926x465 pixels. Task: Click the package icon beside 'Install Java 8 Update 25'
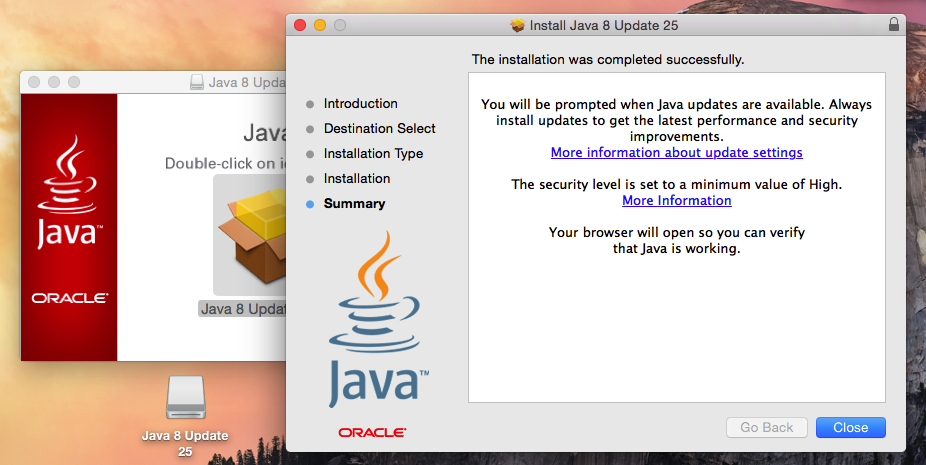[x=517, y=25]
